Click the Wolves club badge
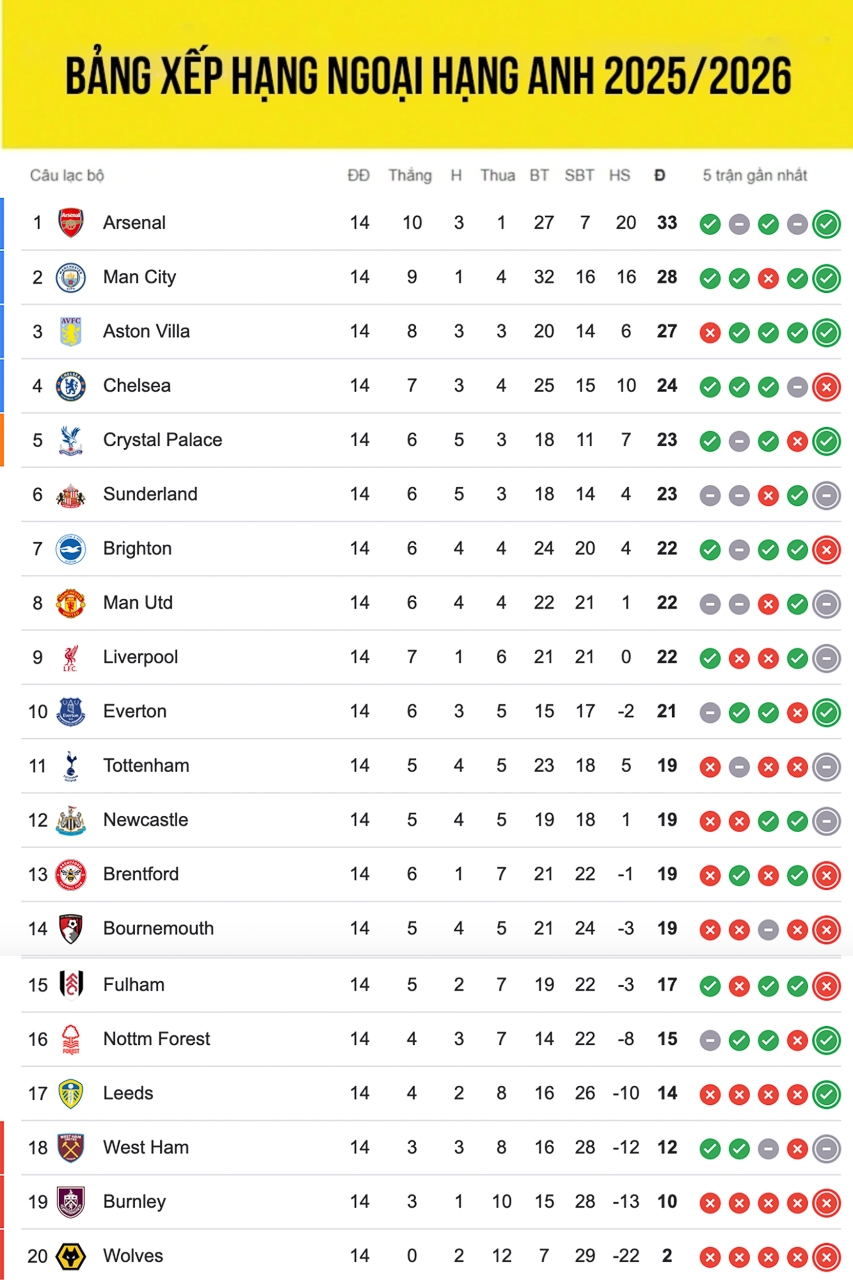The width and height of the screenshot is (853, 1280). pyautogui.click(x=70, y=1256)
